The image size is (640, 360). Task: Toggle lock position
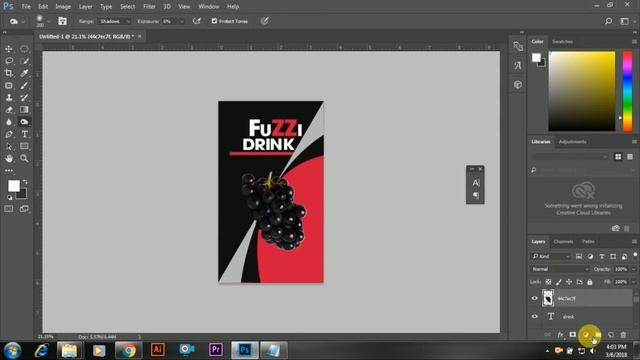tap(569, 282)
